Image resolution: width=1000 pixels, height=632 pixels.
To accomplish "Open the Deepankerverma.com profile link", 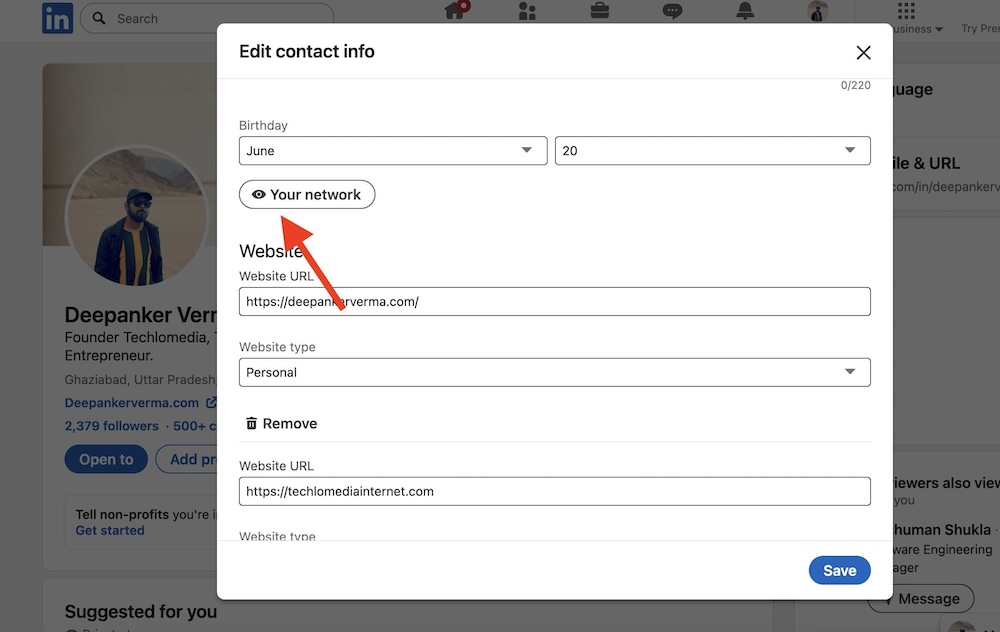I will [x=131, y=403].
